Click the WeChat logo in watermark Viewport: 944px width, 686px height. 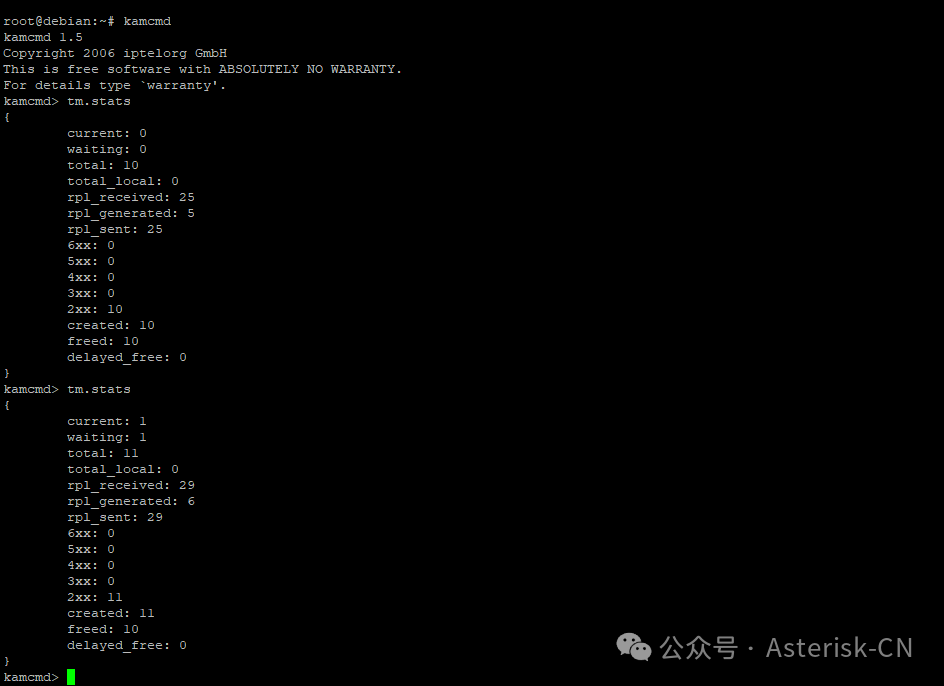point(634,647)
